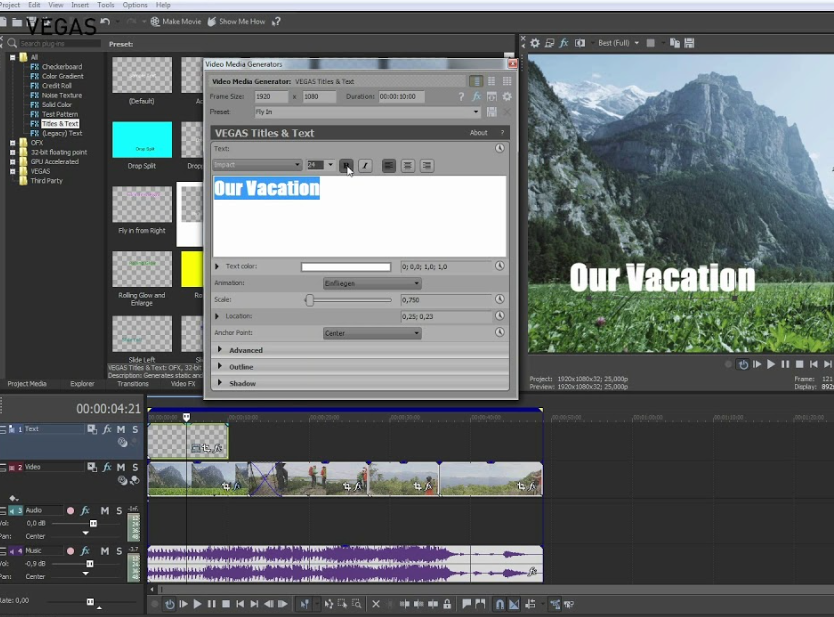834x617 pixels.
Task: Save the current generator preset
Action: 491,112
